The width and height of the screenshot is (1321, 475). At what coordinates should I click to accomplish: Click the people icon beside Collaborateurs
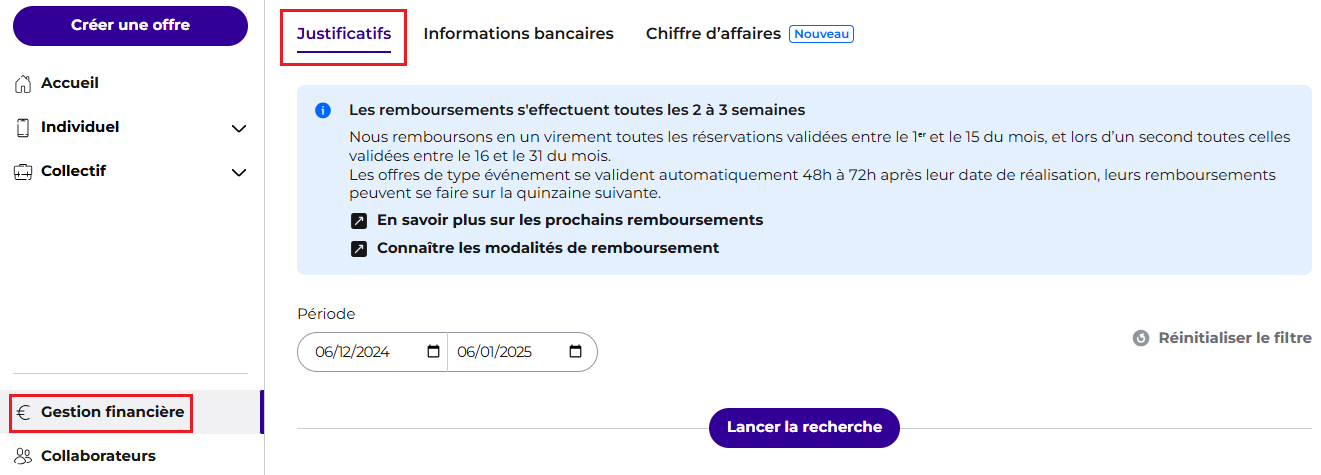click(24, 456)
